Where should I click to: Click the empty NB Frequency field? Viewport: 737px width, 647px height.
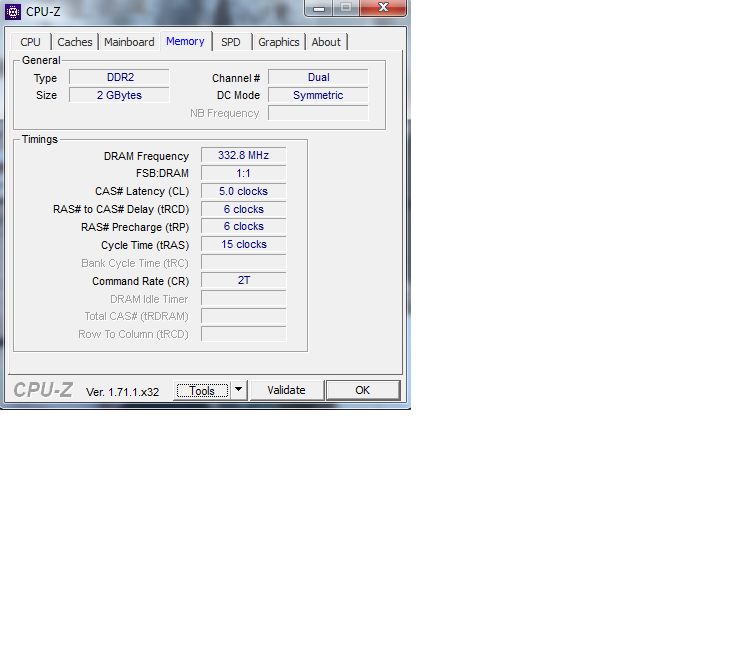(x=318, y=113)
